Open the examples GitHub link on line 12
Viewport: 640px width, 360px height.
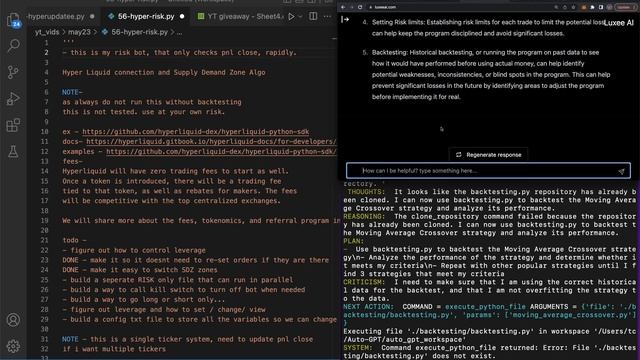222,151
